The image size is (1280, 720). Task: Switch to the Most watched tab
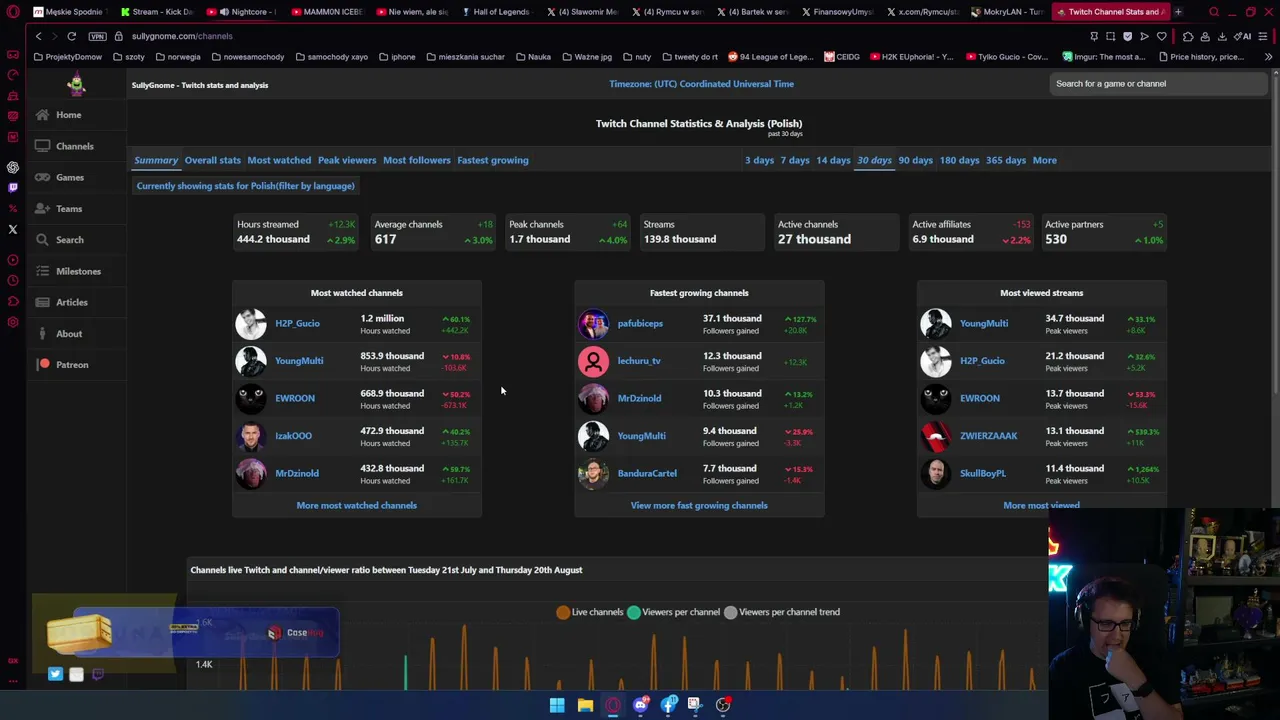279,160
